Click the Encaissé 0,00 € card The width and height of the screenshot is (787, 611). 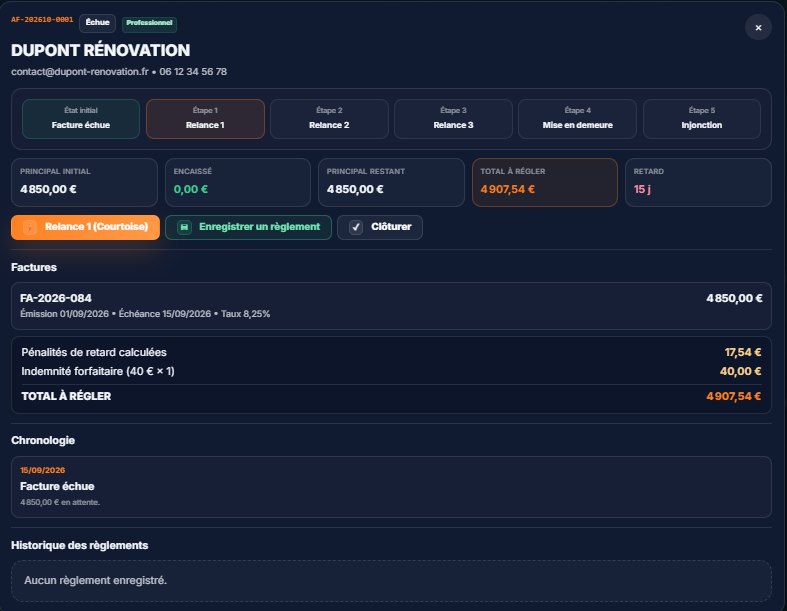238,183
